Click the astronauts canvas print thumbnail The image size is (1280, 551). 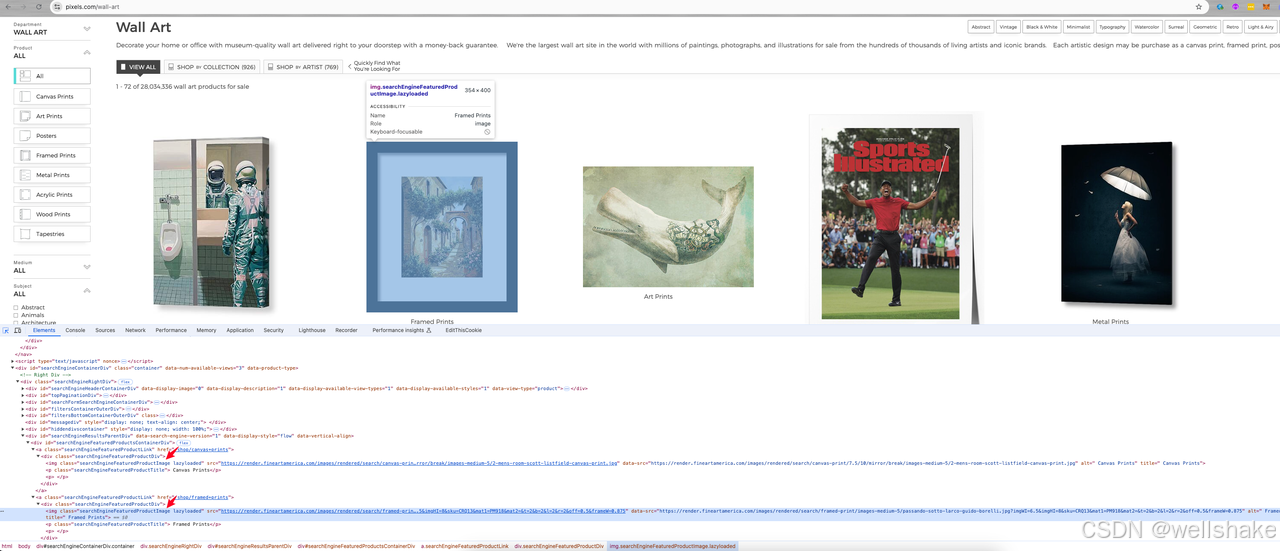[211, 222]
